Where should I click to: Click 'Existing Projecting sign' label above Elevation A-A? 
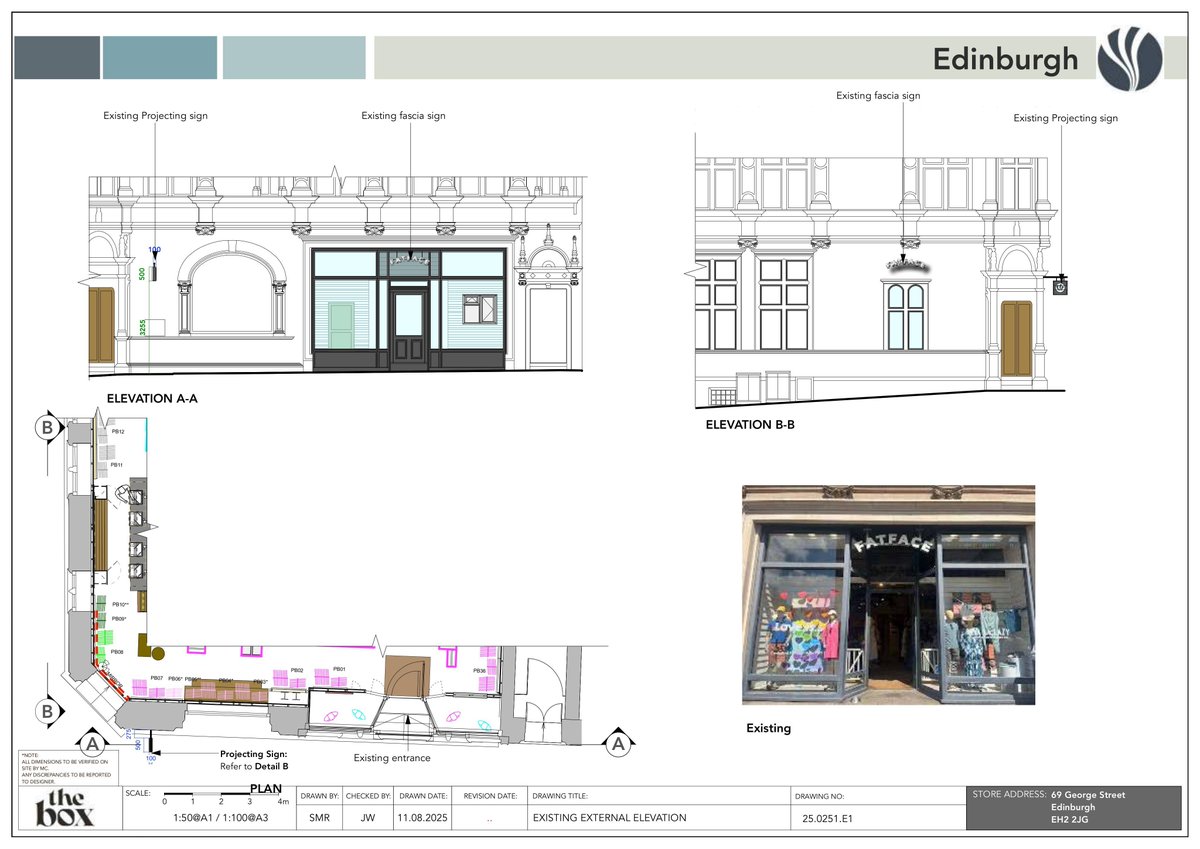pyautogui.click(x=156, y=116)
